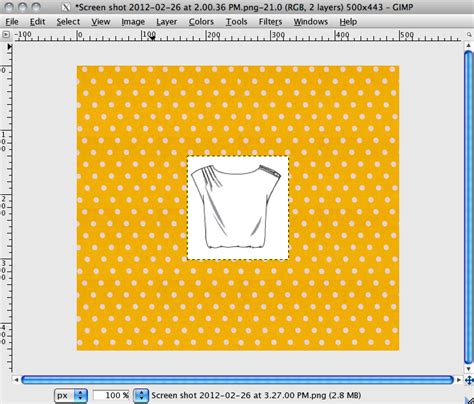Open the Select menu

(68, 22)
